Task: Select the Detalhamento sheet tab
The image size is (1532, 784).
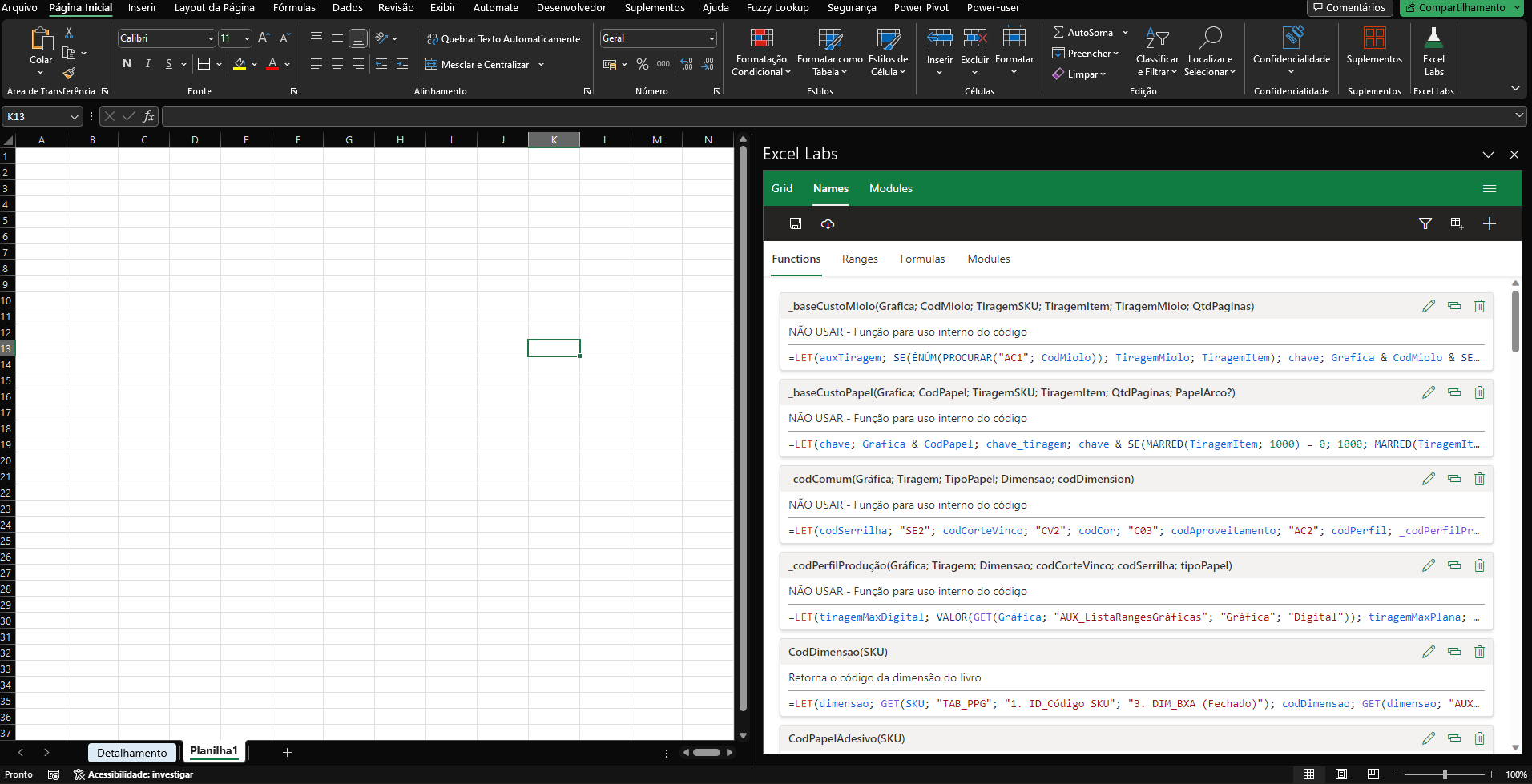Action: tap(132, 753)
